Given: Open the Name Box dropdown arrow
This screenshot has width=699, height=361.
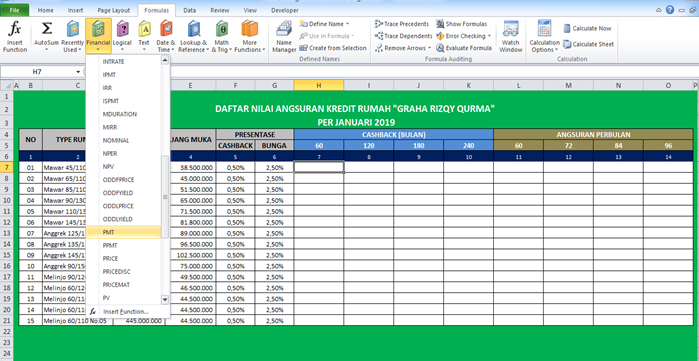Looking at the screenshot, I should (x=78, y=72).
